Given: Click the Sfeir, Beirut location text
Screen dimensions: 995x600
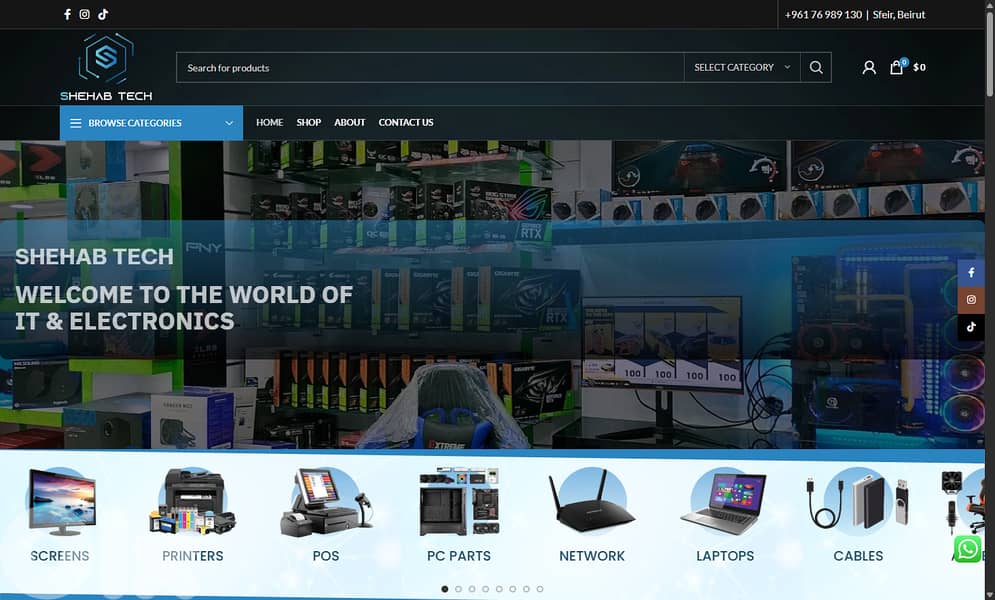Looking at the screenshot, I should 899,15.
